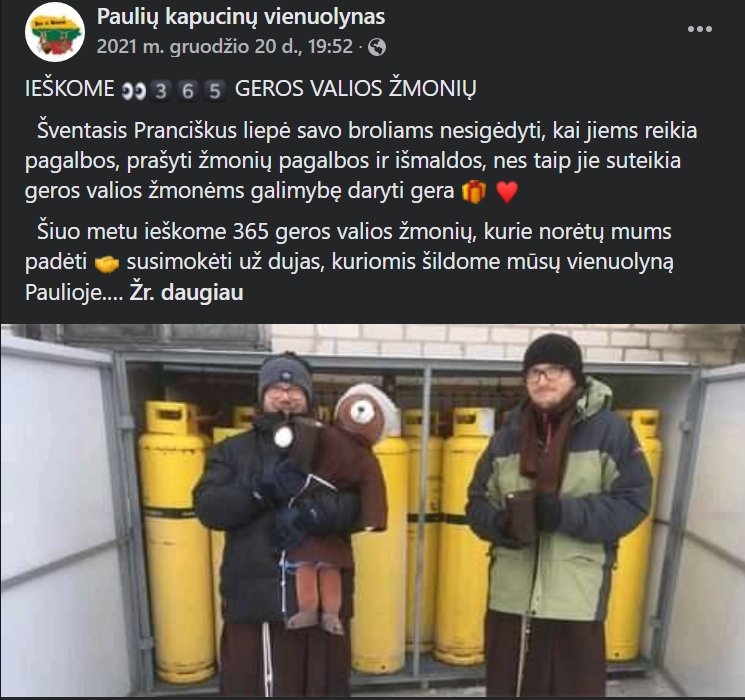This screenshot has height=700, width=745.
Task: Click the headline IEŠKOME text
Action: pos(69,89)
